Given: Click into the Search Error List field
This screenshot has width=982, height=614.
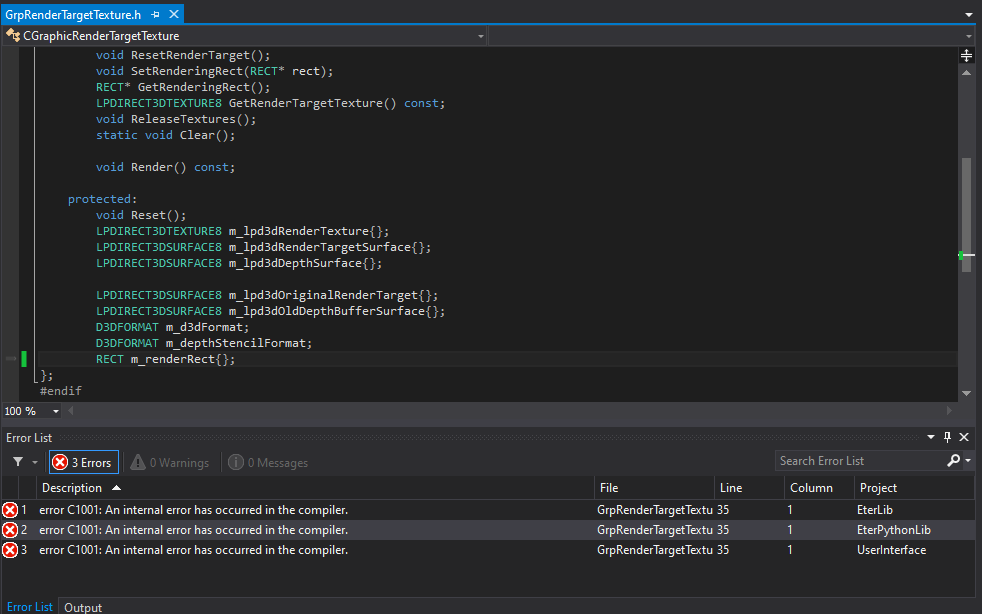Looking at the screenshot, I should pyautogui.click(x=859, y=461).
